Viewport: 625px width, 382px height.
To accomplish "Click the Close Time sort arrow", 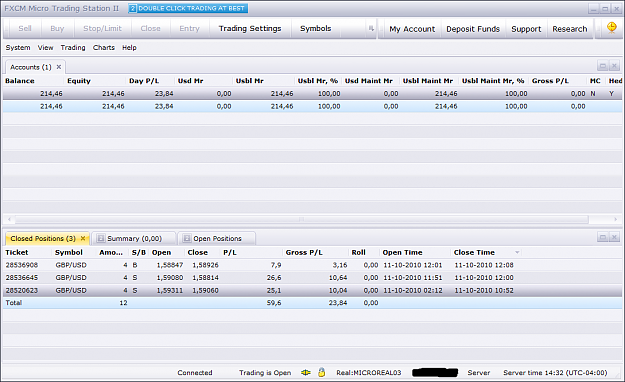I will point(517,252).
